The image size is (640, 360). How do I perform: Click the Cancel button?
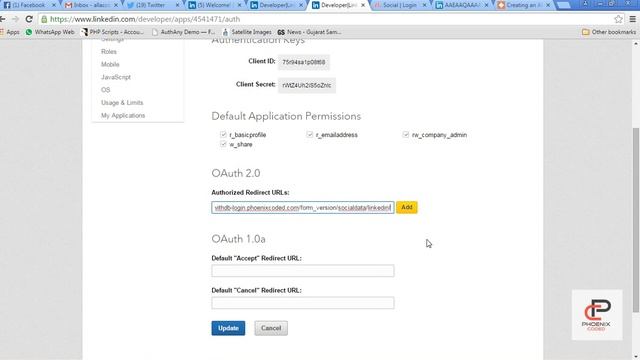click(x=271, y=328)
